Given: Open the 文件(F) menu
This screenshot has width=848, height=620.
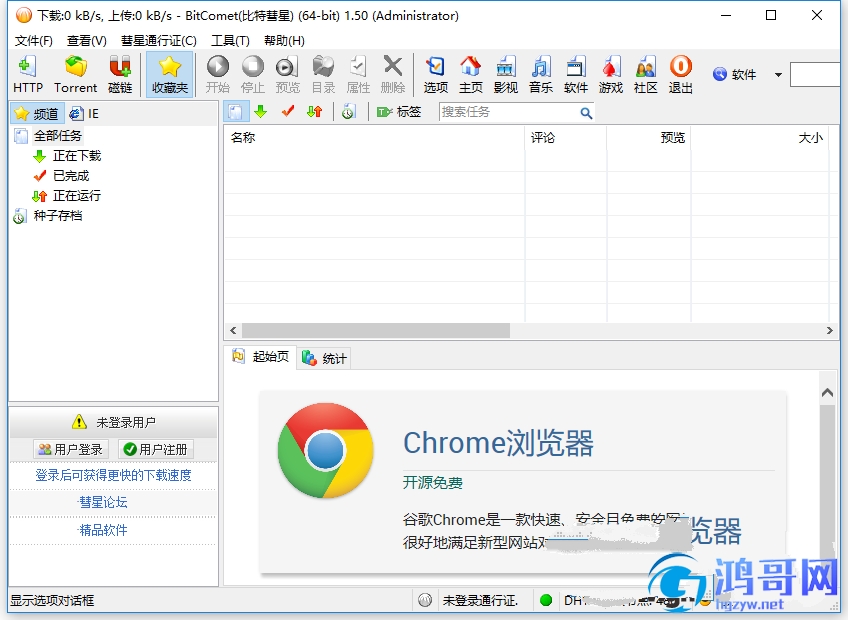Looking at the screenshot, I should 34,41.
